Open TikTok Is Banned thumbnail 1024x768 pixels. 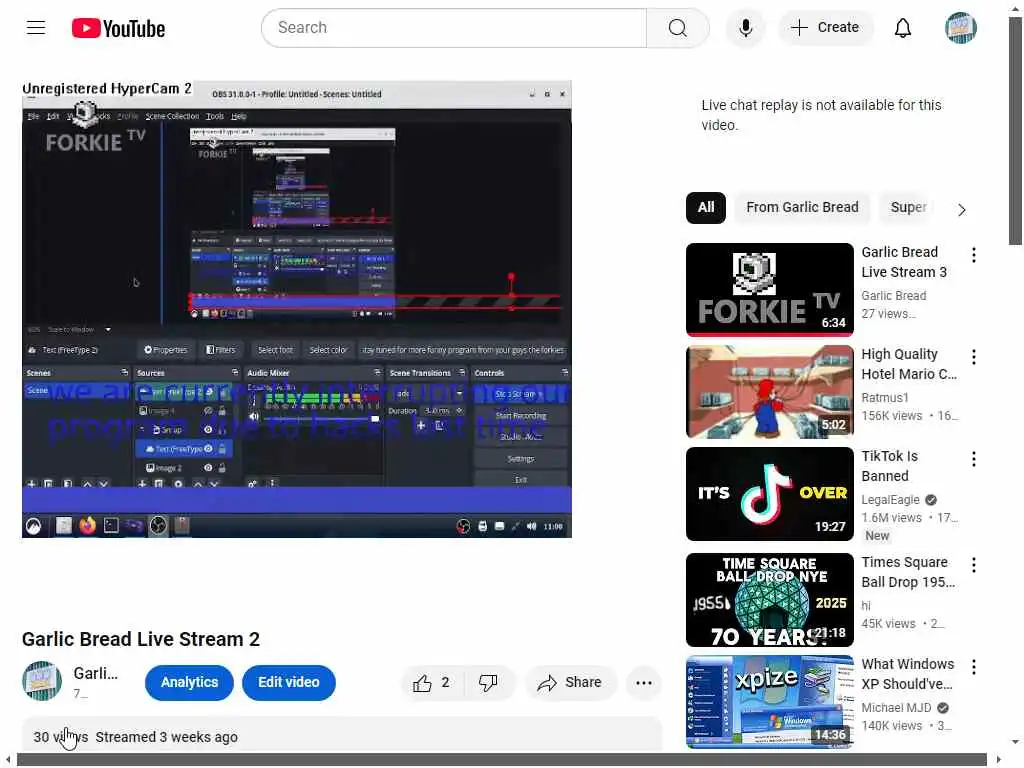point(770,494)
